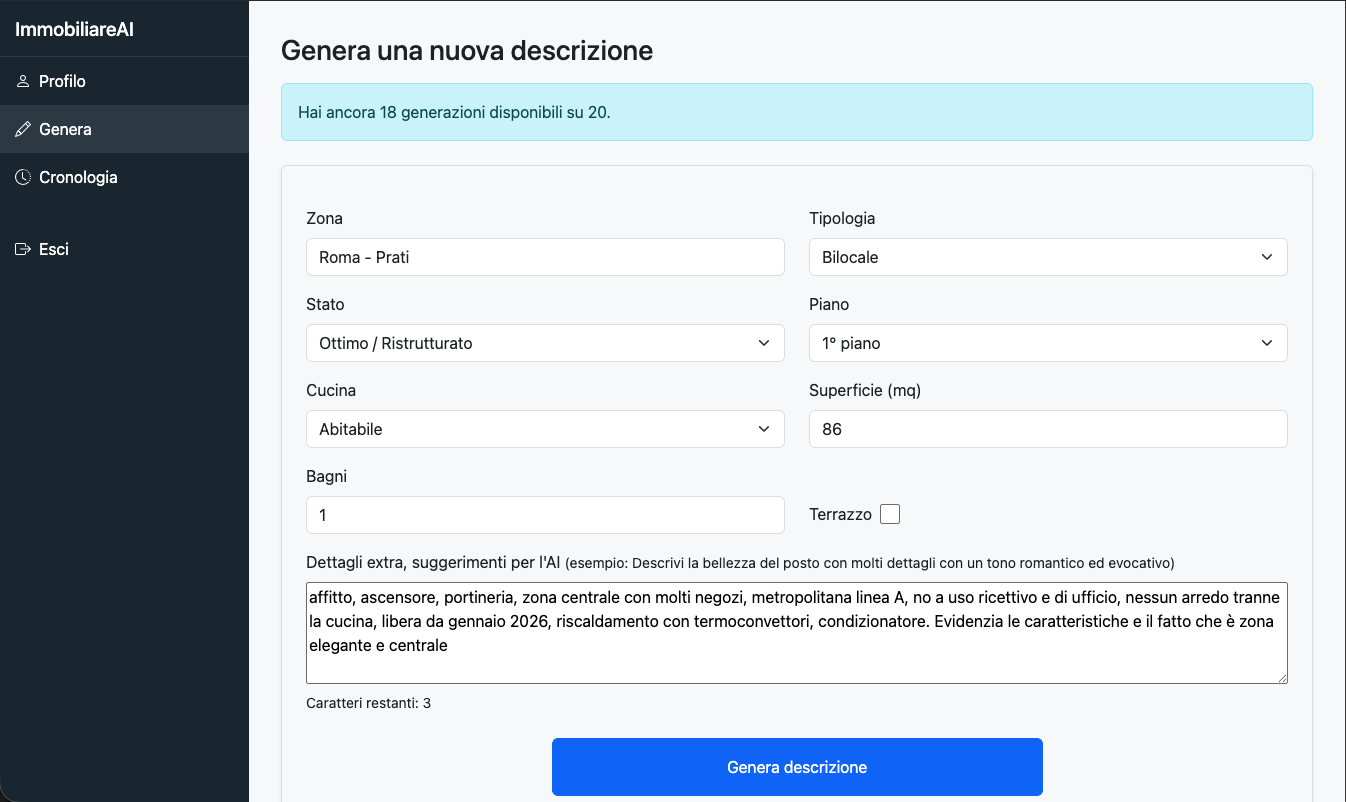Open the Cronologia menu item

coord(124,177)
